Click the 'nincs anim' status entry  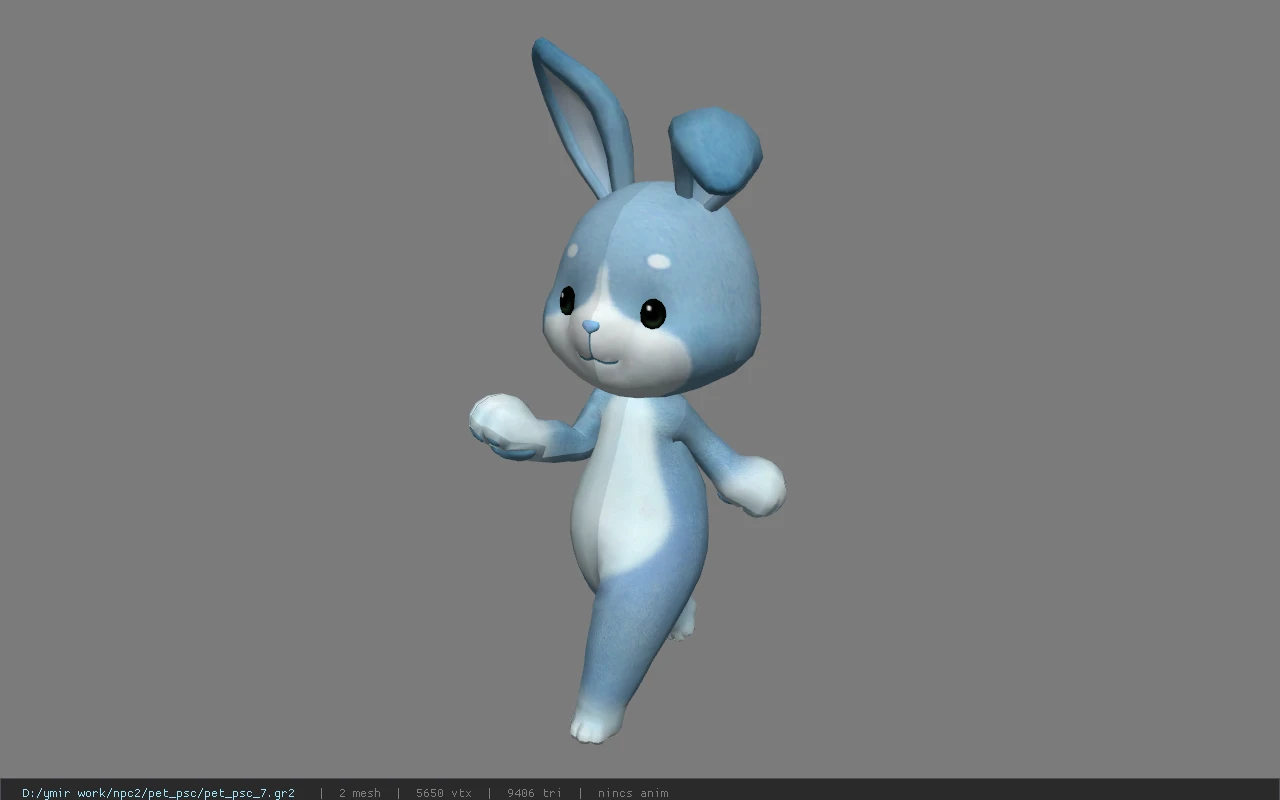coord(633,793)
